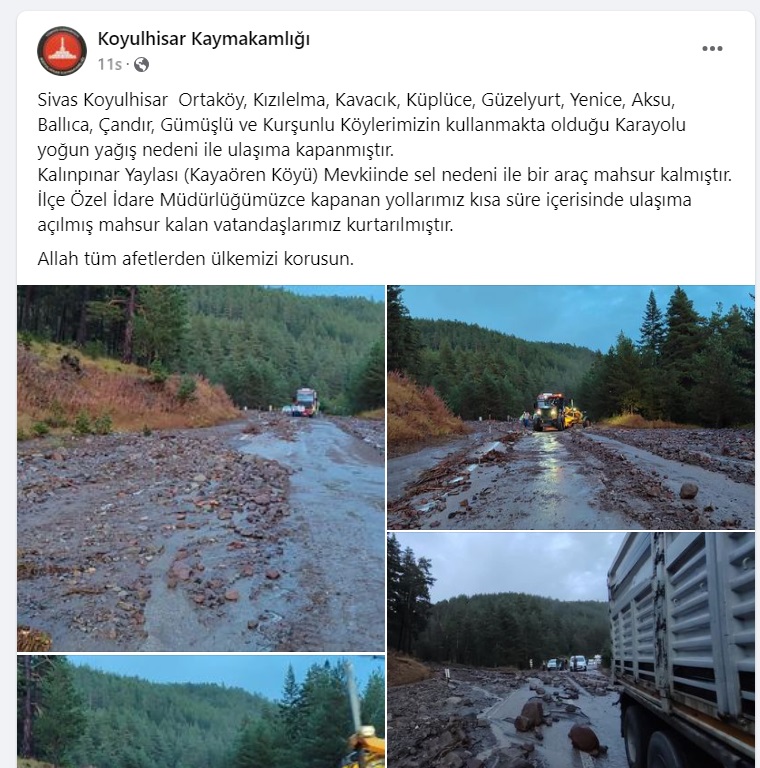This screenshot has height=768, width=760.
Task: Open the partially visible bottom-left forest photo
Action: point(201,712)
